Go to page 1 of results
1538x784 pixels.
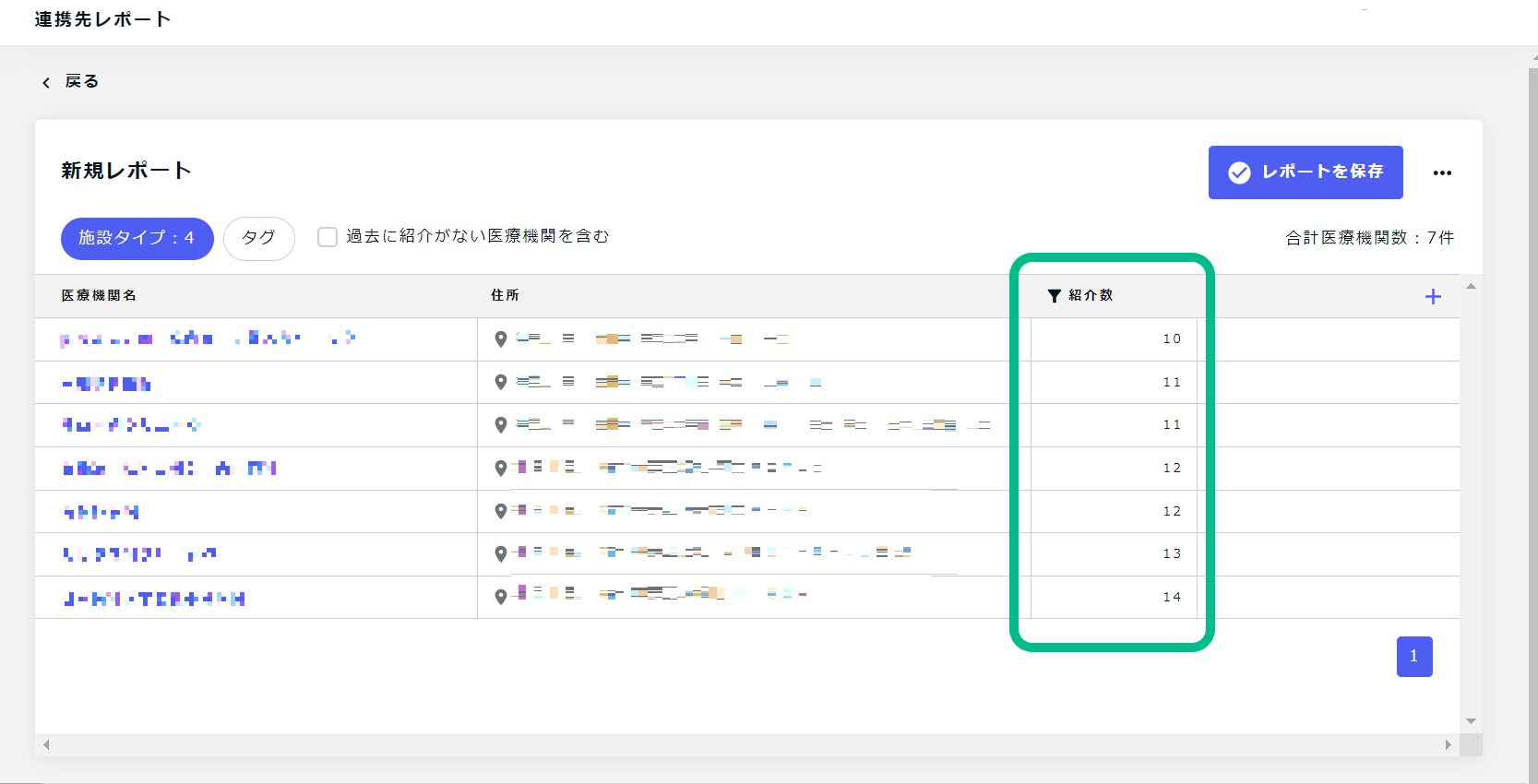(x=1414, y=657)
